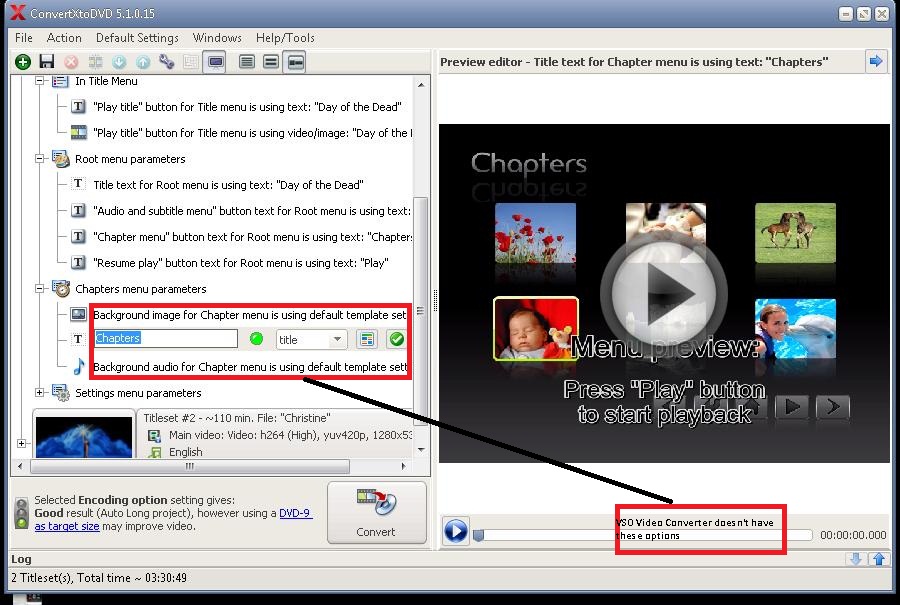Click the In Title Menu list icon
900x605 pixels.
(60, 81)
